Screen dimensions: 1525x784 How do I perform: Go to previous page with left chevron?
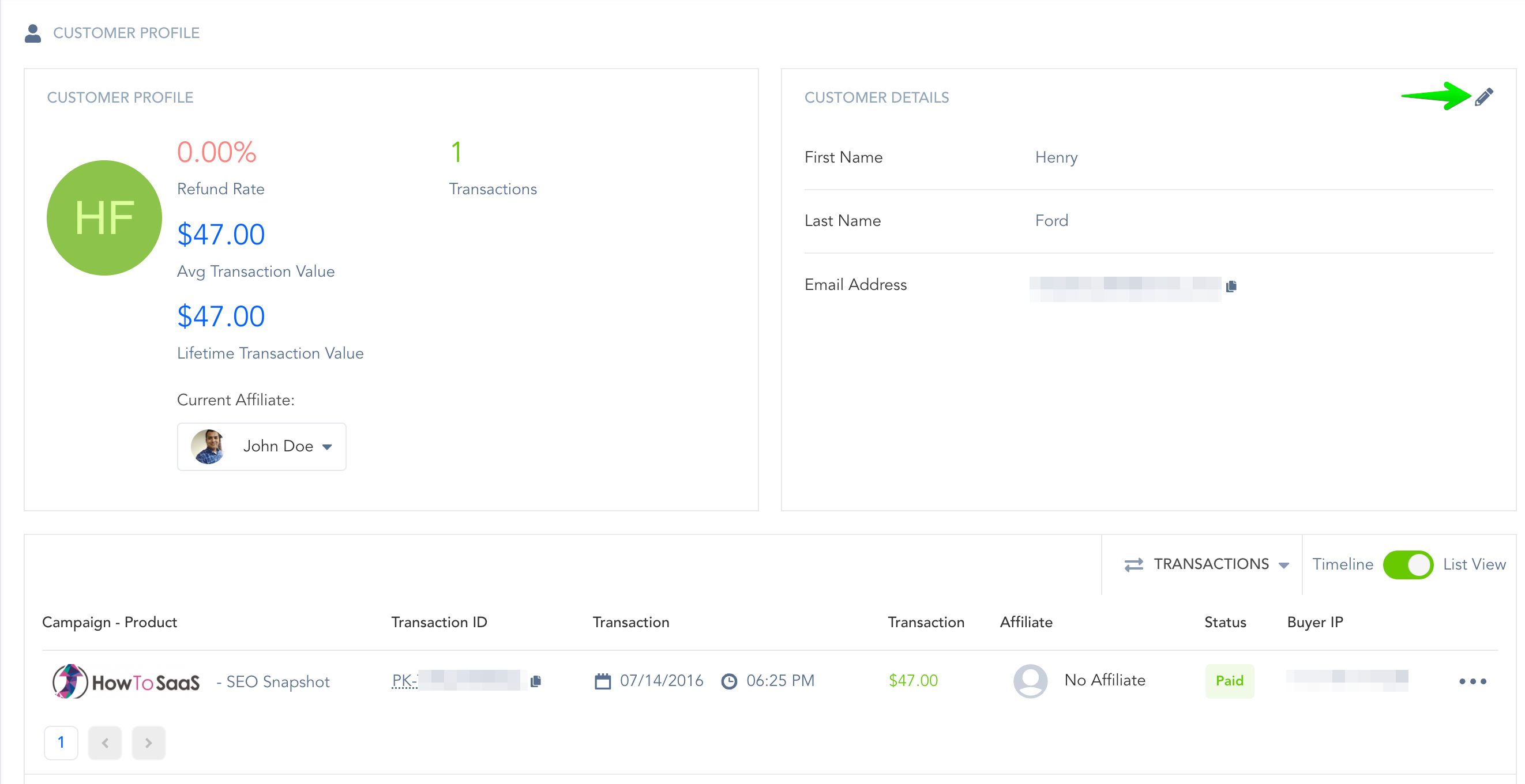coord(105,742)
